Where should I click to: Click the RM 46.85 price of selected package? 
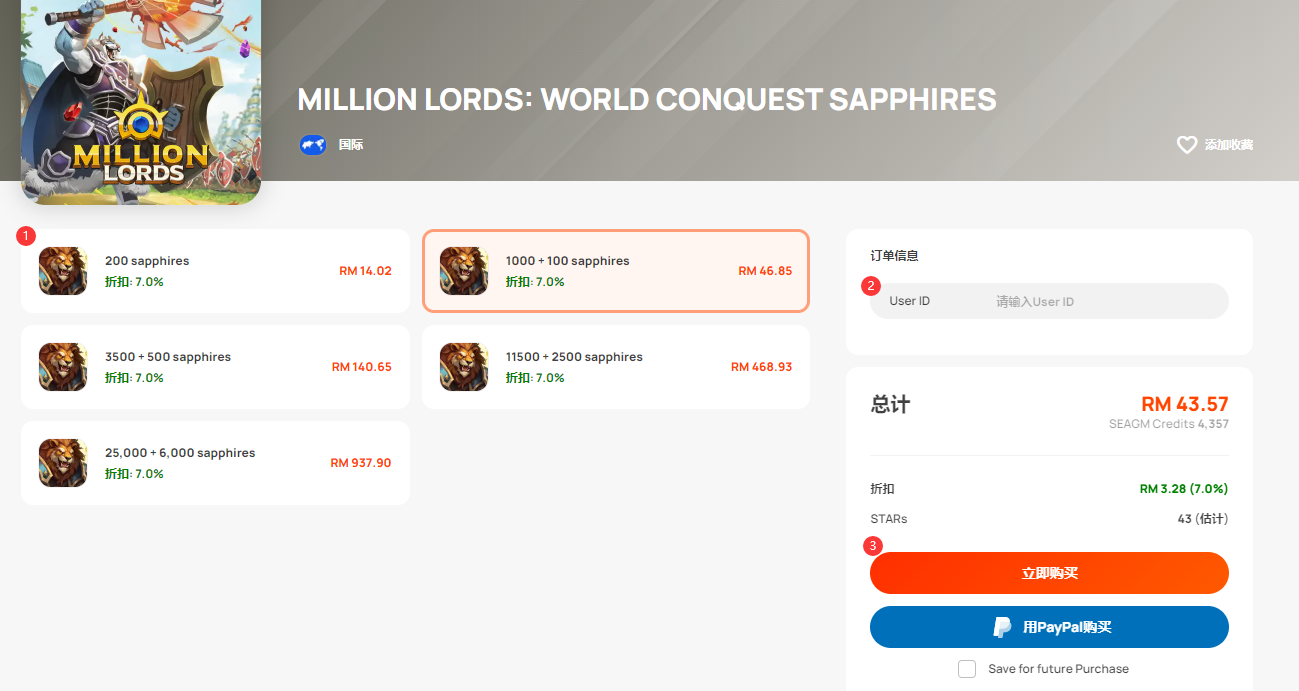point(765,271)
